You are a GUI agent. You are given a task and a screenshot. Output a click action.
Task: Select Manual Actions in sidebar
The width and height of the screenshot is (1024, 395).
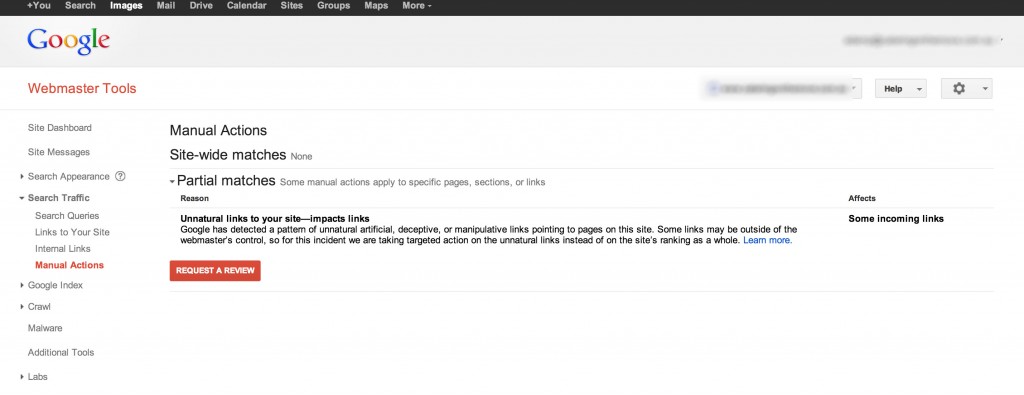(x=69, y=265)
